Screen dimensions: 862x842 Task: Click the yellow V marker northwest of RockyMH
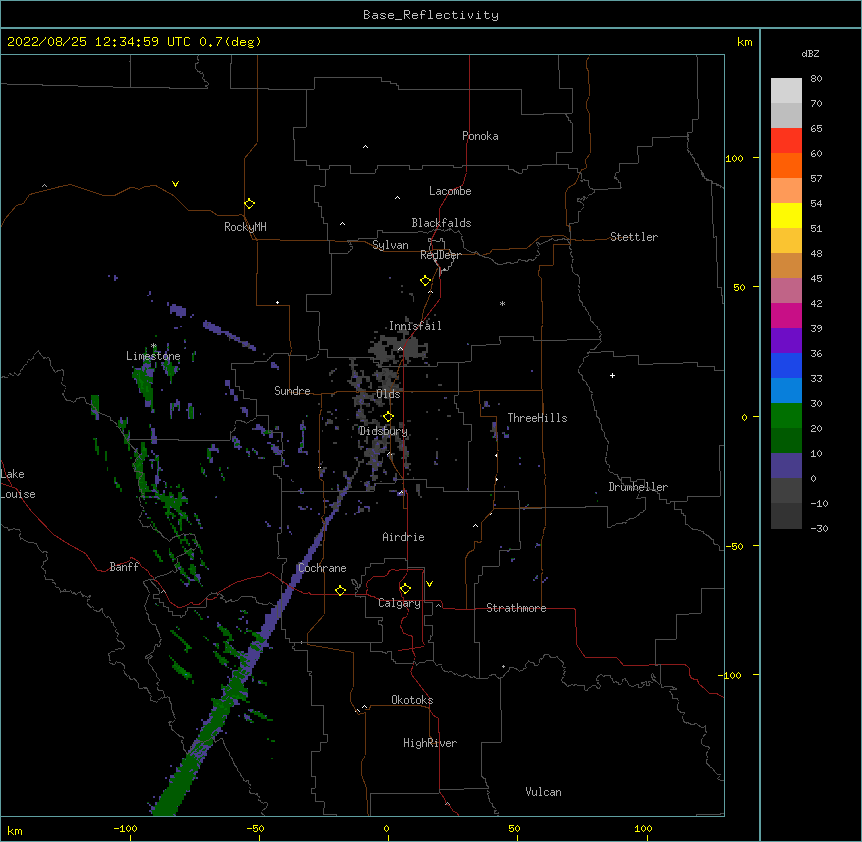[175, 184]
